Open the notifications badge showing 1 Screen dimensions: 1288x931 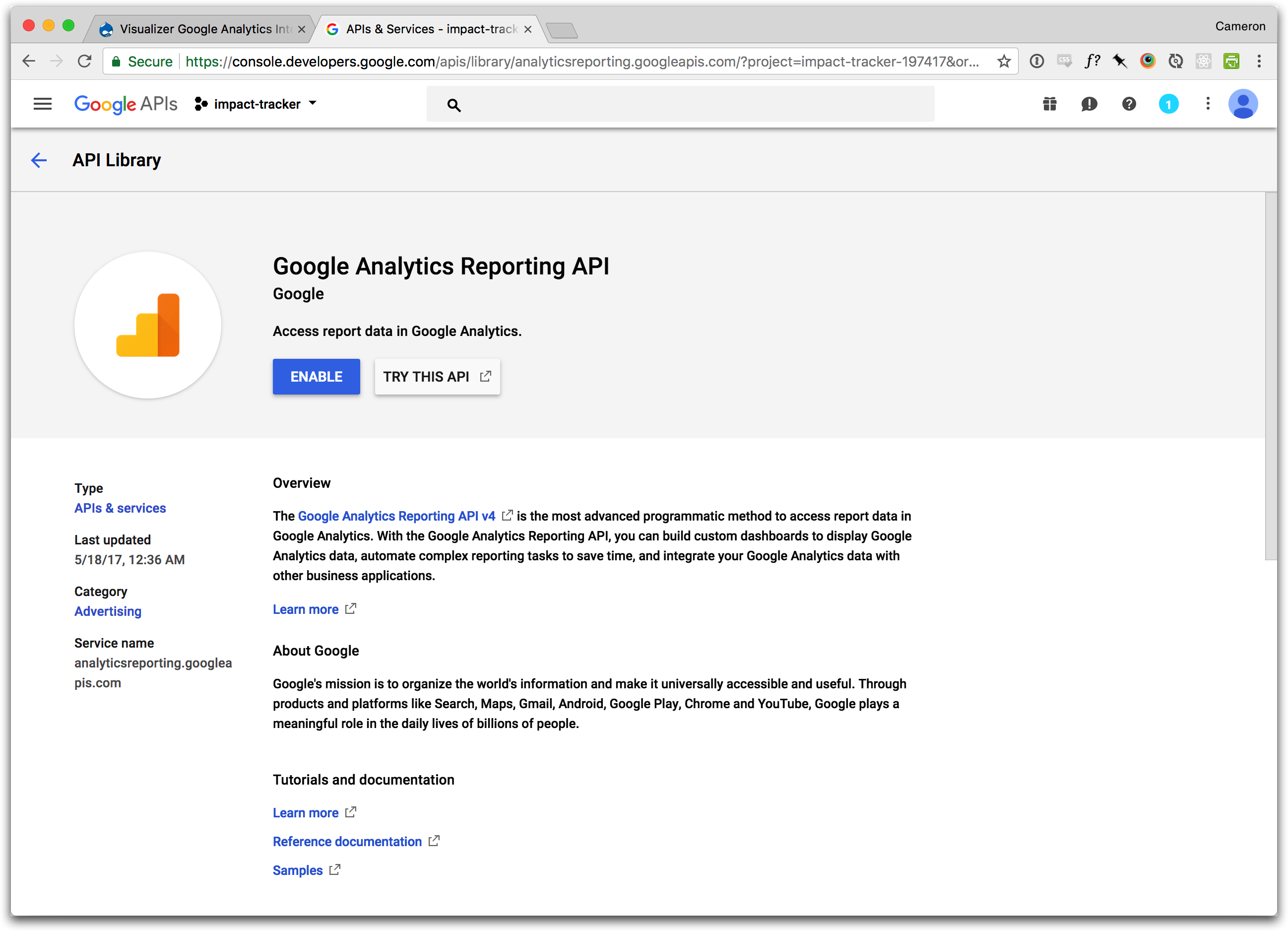tap(1168, 104)
